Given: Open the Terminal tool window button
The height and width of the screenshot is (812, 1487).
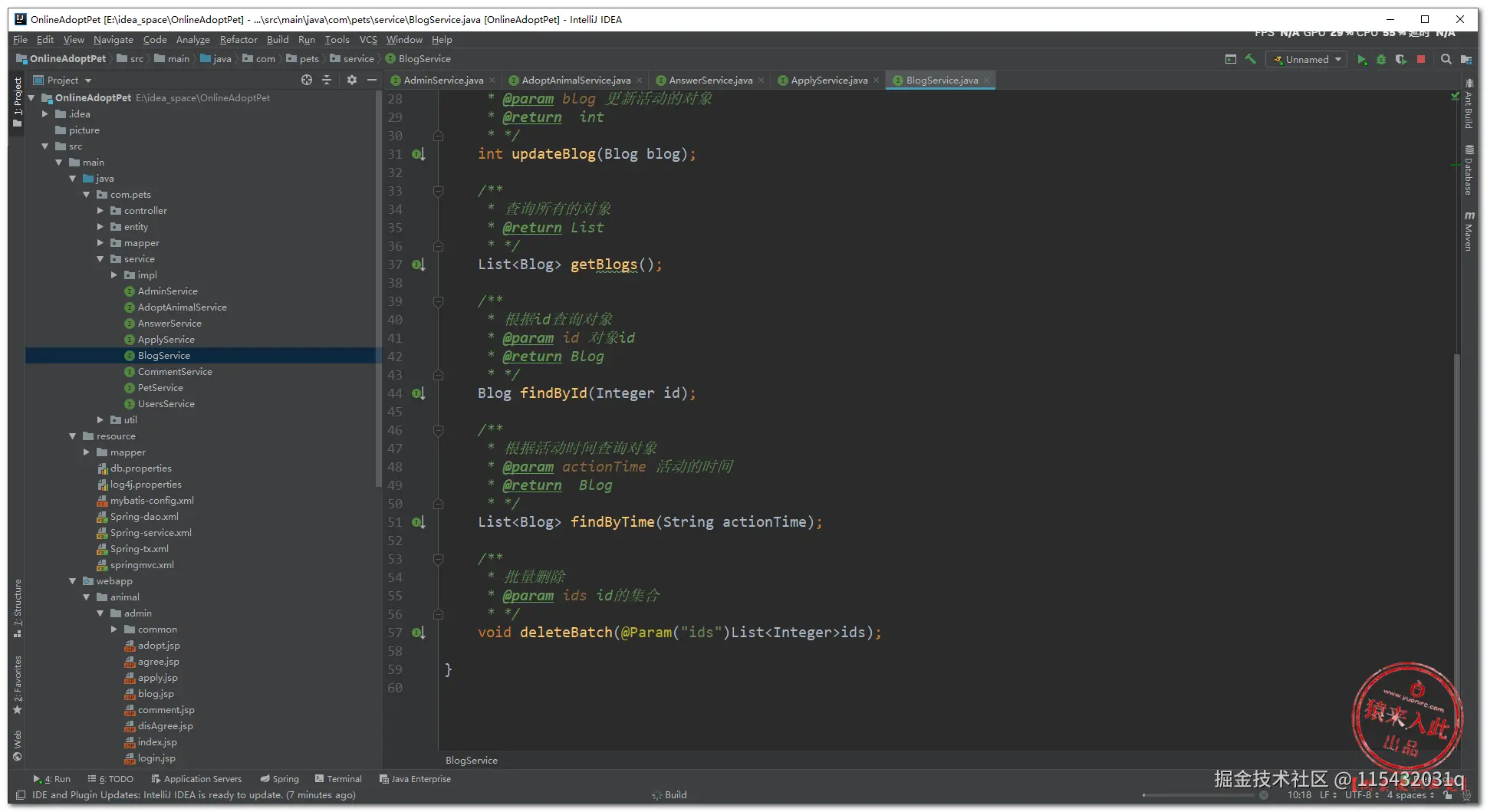Looking at the screenshot, I should coord(338,779).
